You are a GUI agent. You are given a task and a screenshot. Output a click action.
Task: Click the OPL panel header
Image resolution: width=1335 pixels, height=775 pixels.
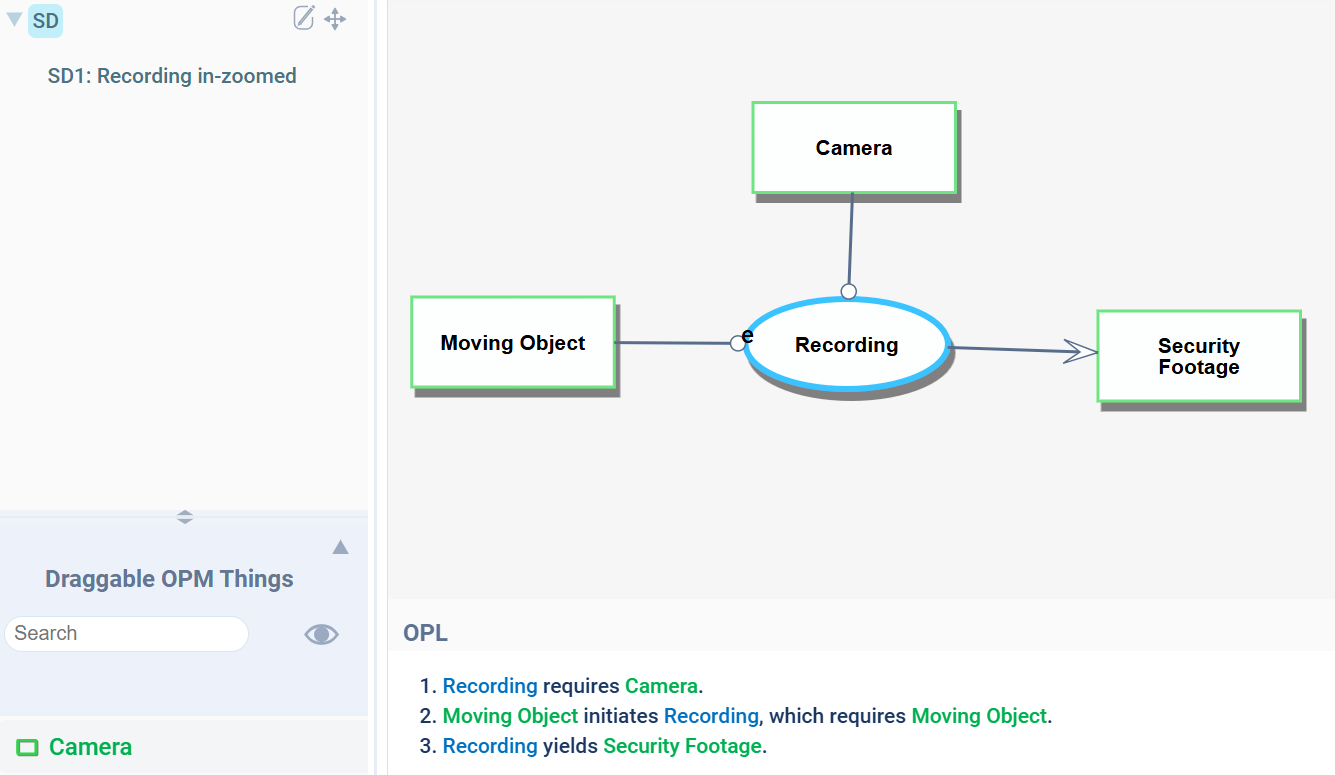(426, 633)
